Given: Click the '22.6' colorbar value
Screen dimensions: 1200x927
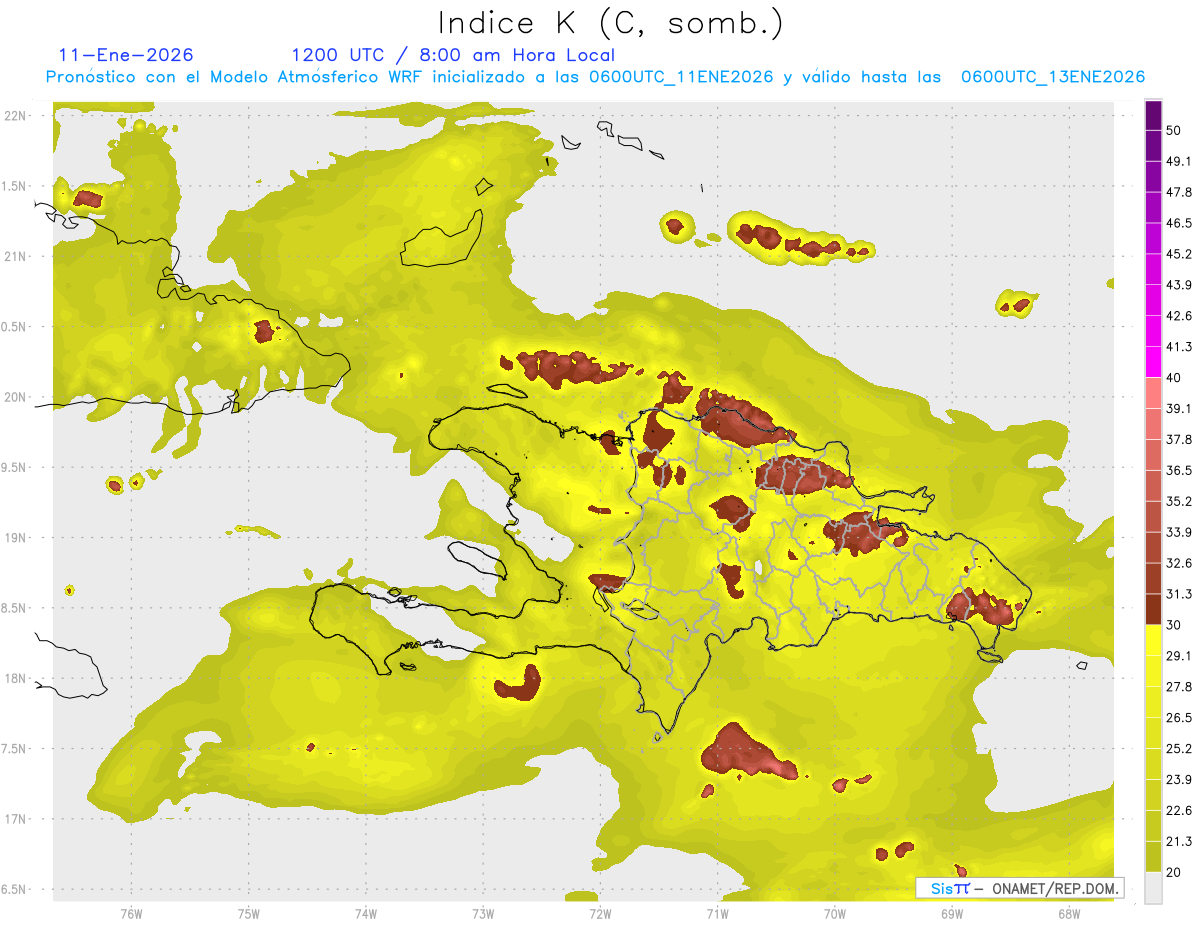Looking at the screenshot, I should (1179, 810).
